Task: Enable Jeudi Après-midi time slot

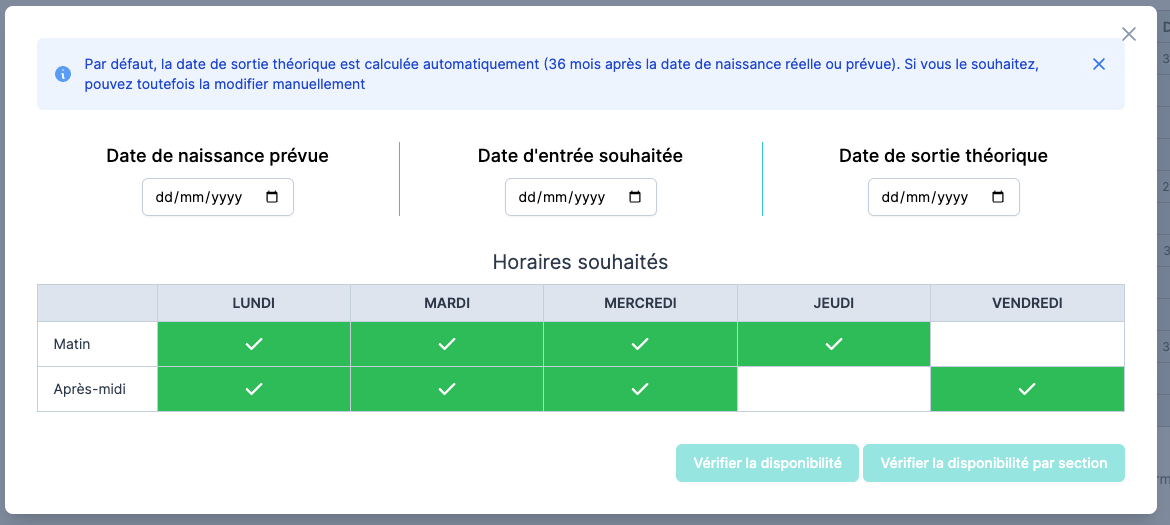Action: 834,389
